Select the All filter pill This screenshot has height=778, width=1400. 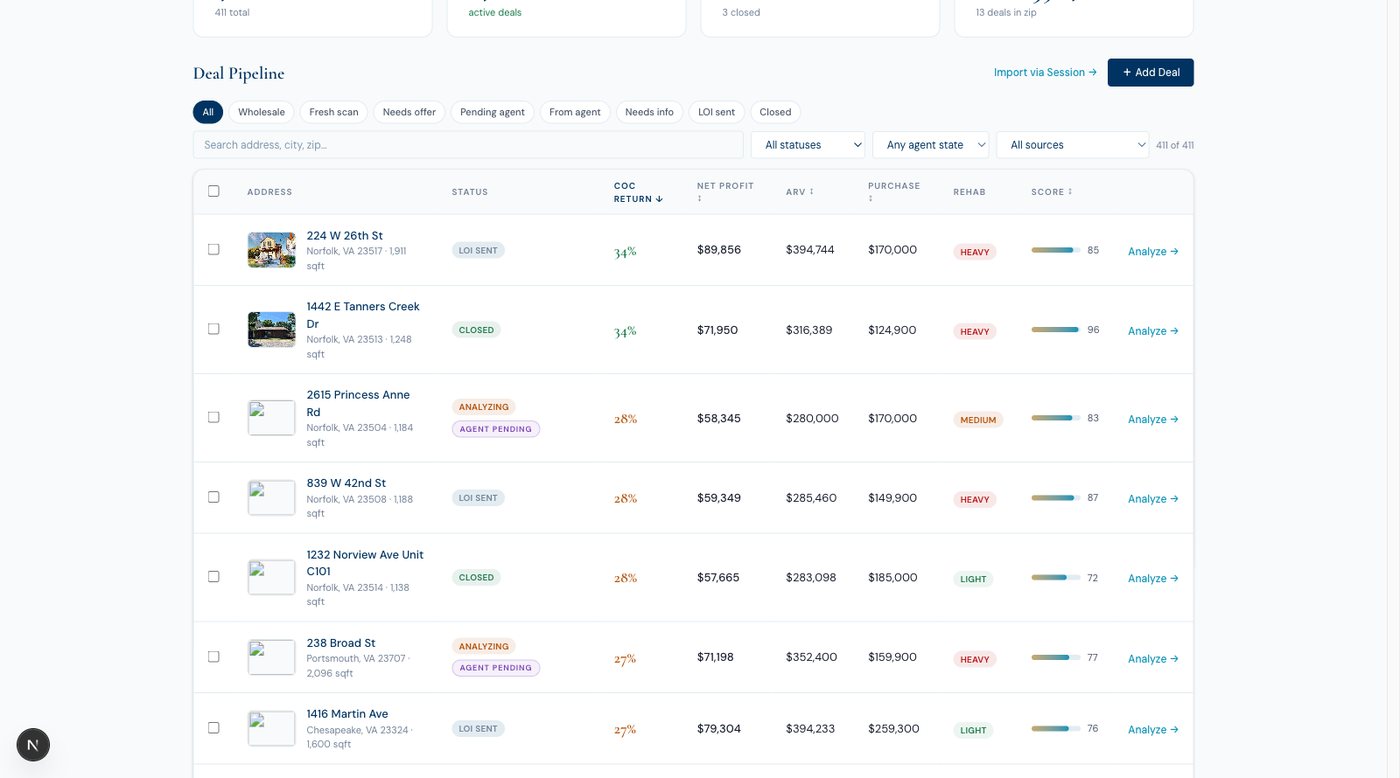pyautogui.click(x=208, y=112)
